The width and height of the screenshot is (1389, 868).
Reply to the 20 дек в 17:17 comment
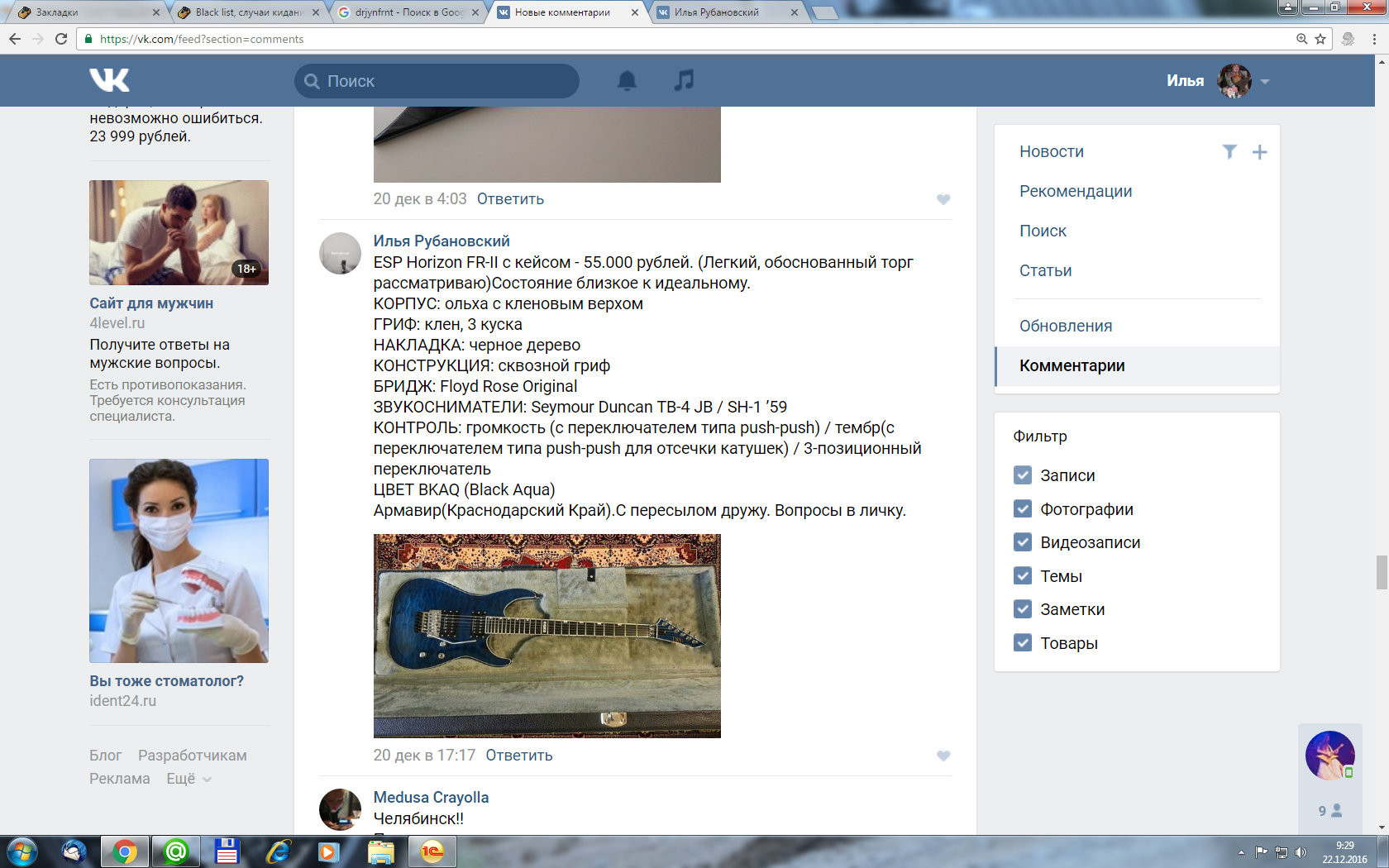(x=519, y=756)
